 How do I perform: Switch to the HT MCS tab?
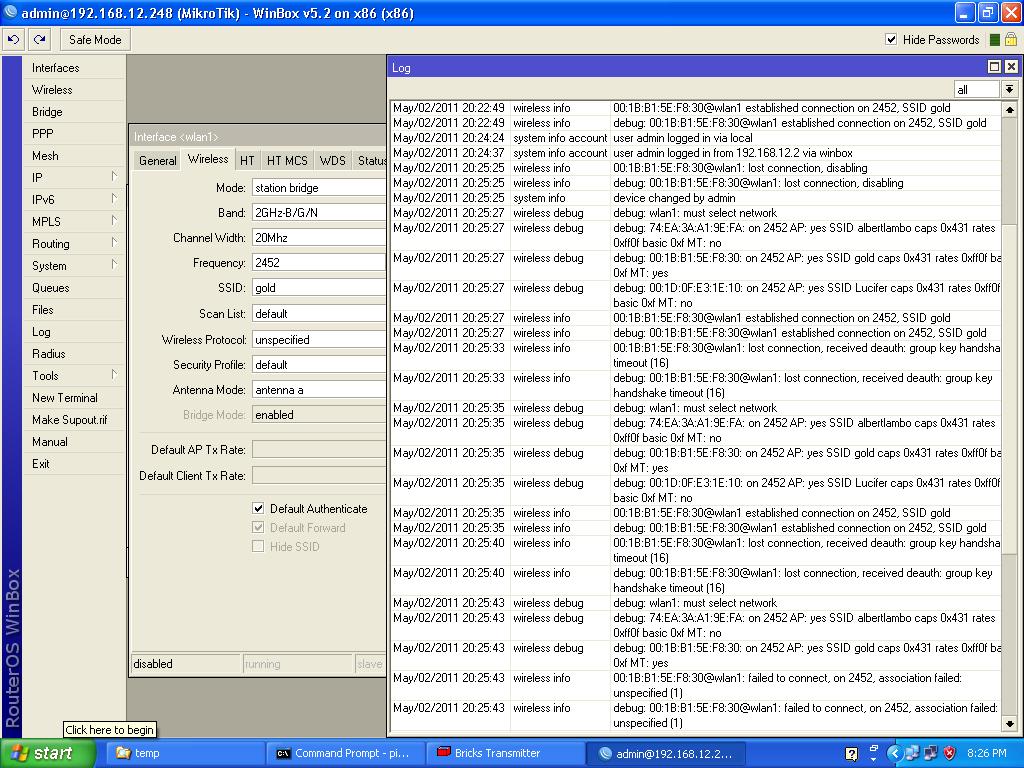[x=287, y=160]
